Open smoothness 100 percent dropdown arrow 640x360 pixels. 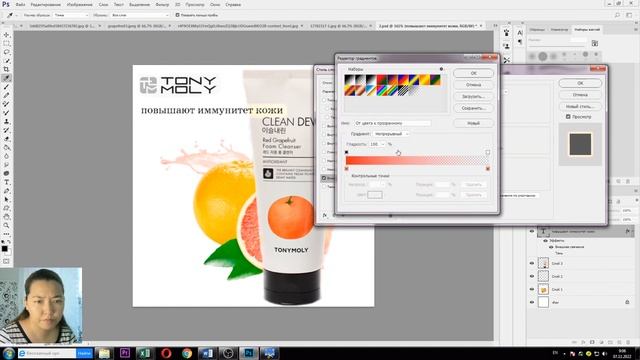tap(382, 144)
